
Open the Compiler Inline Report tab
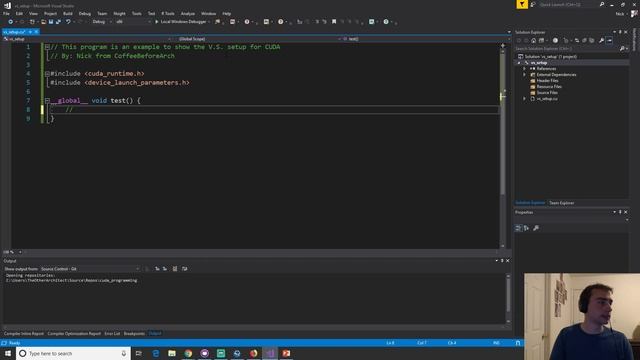click(x=24, y=334)
